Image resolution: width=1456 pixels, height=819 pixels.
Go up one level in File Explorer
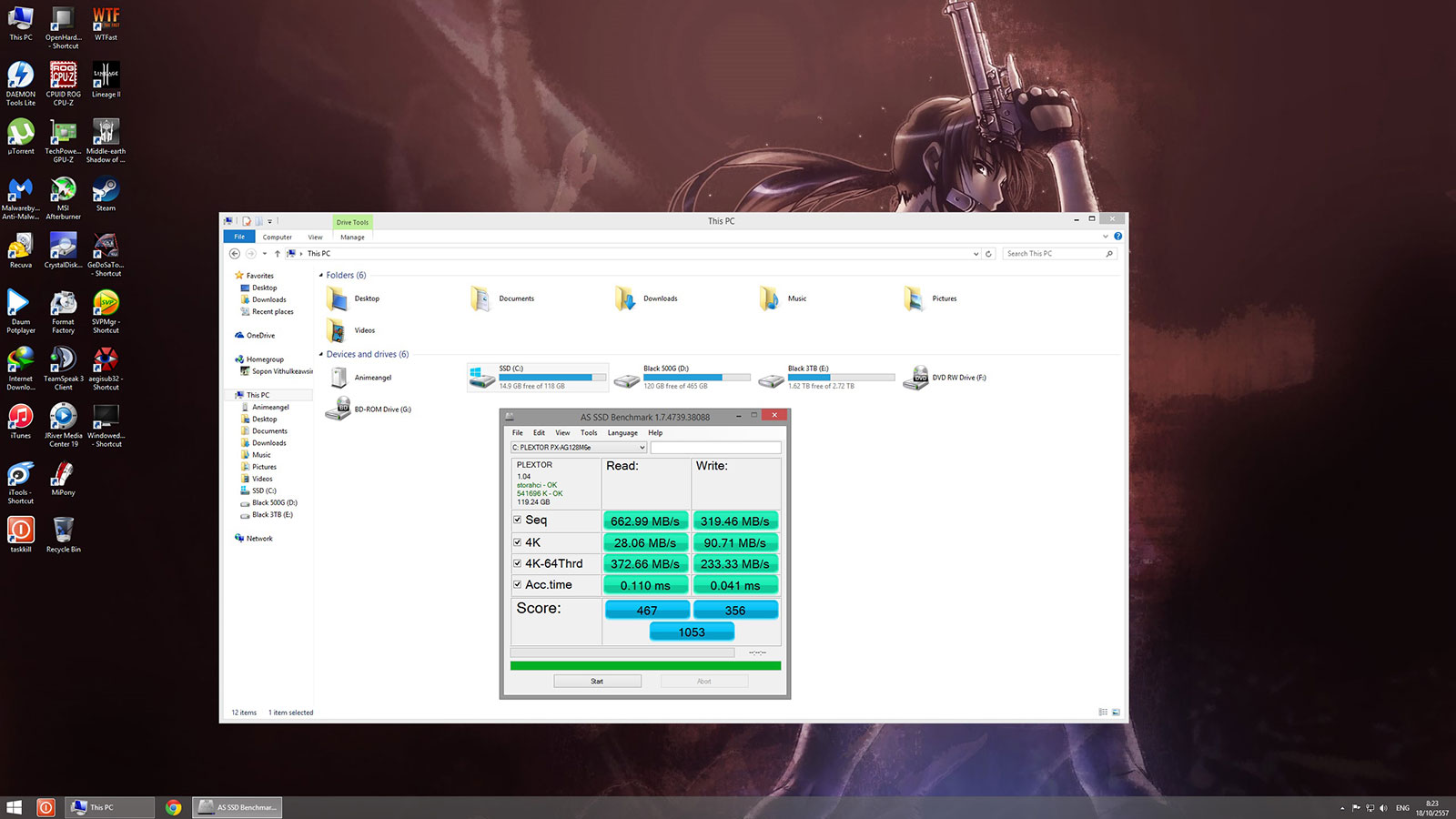pyautogui.click(x=278, y=254)
